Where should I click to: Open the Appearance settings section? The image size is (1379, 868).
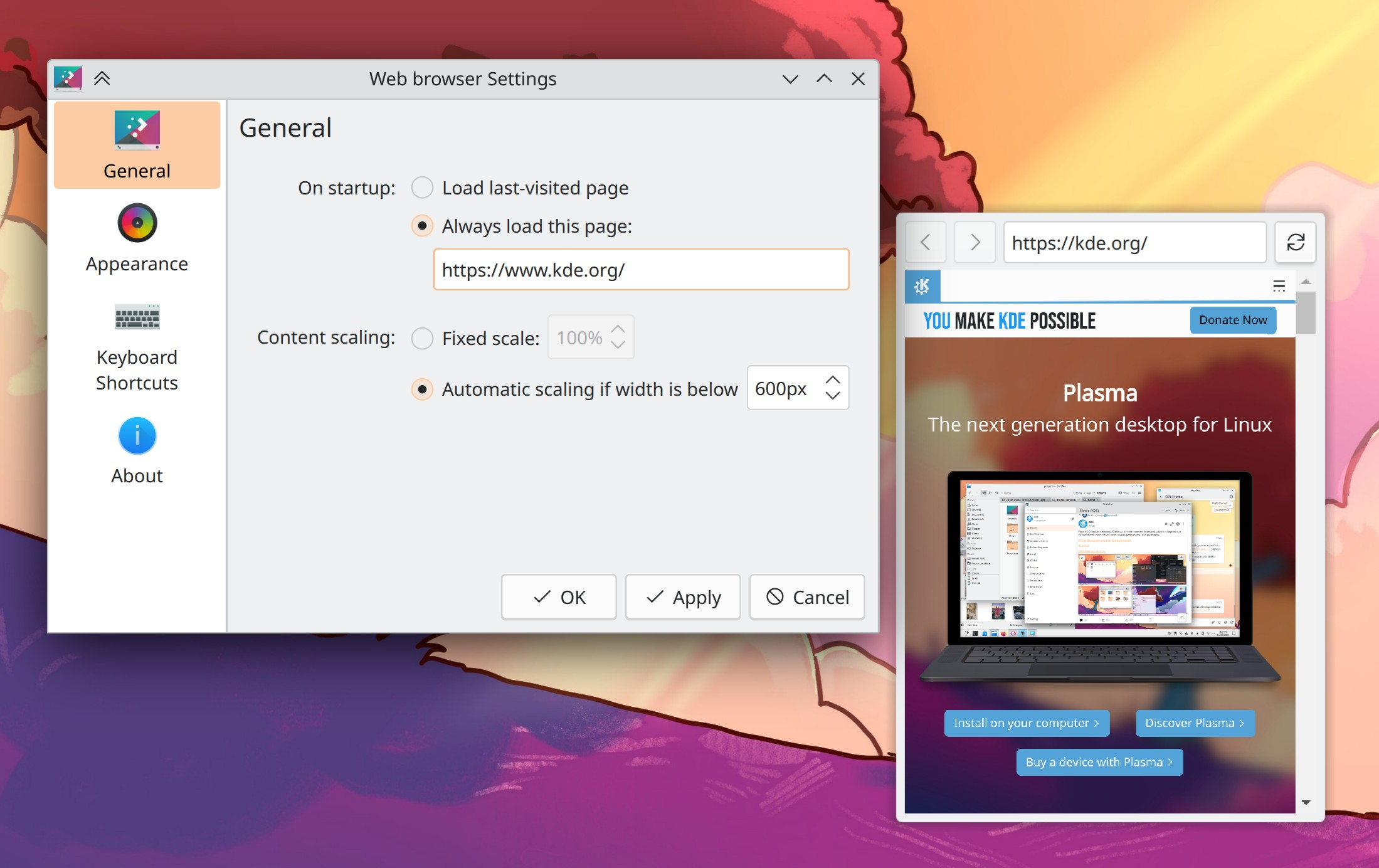[x=137, y=238]
